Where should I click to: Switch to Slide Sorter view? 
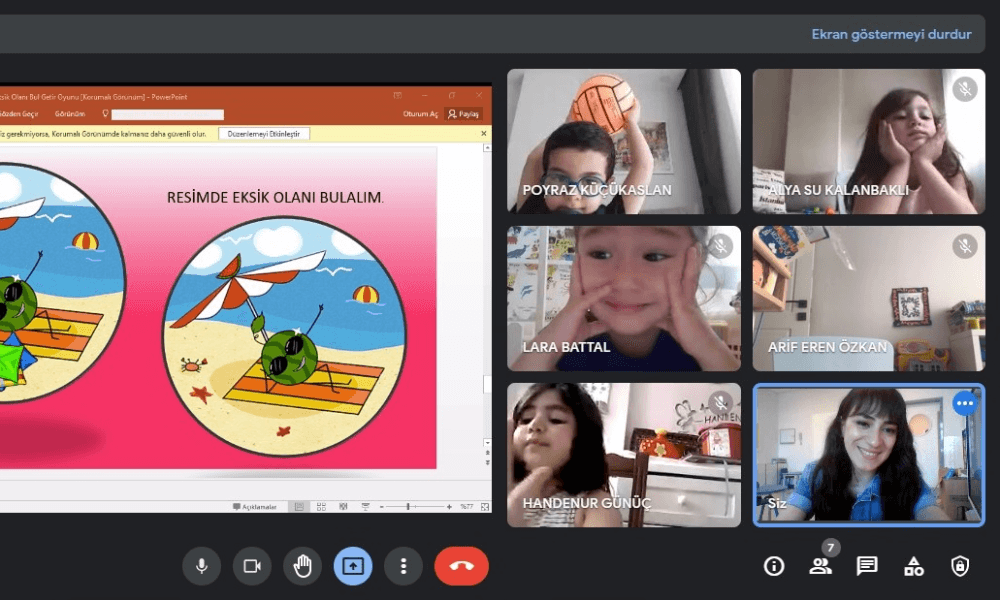321,507
